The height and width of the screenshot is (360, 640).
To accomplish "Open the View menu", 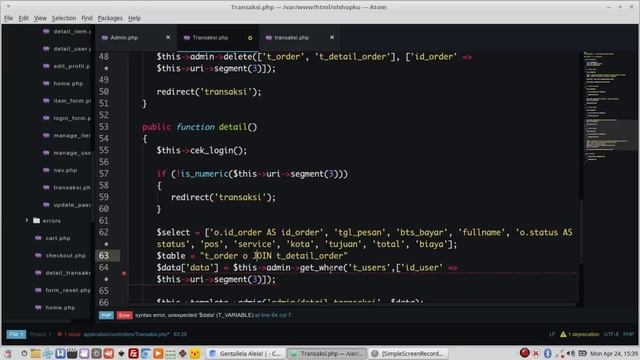I will pyautogui.click(x=40, y=18).
